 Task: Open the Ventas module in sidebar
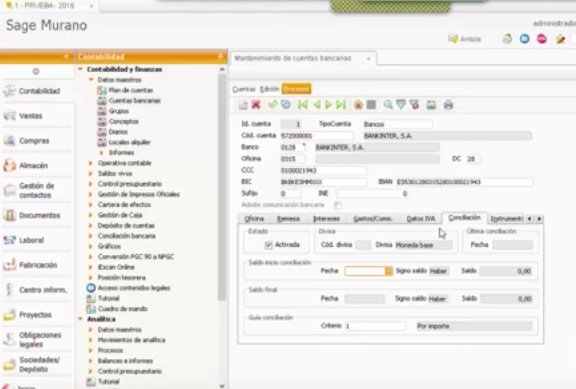point(36,116)
